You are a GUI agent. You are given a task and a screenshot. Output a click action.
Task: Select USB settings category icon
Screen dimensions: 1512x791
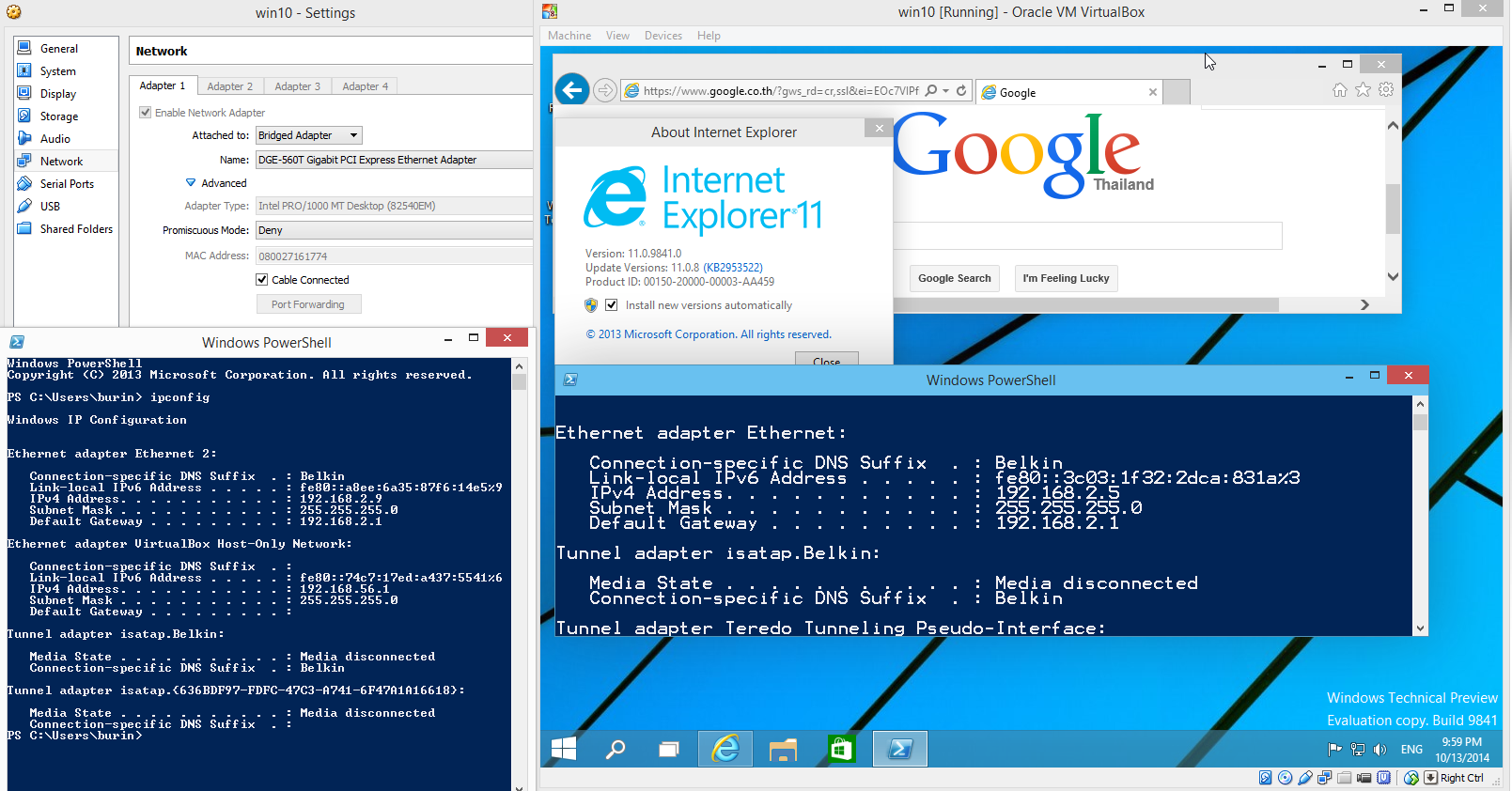pyautogui.click(x=24, y=206)
